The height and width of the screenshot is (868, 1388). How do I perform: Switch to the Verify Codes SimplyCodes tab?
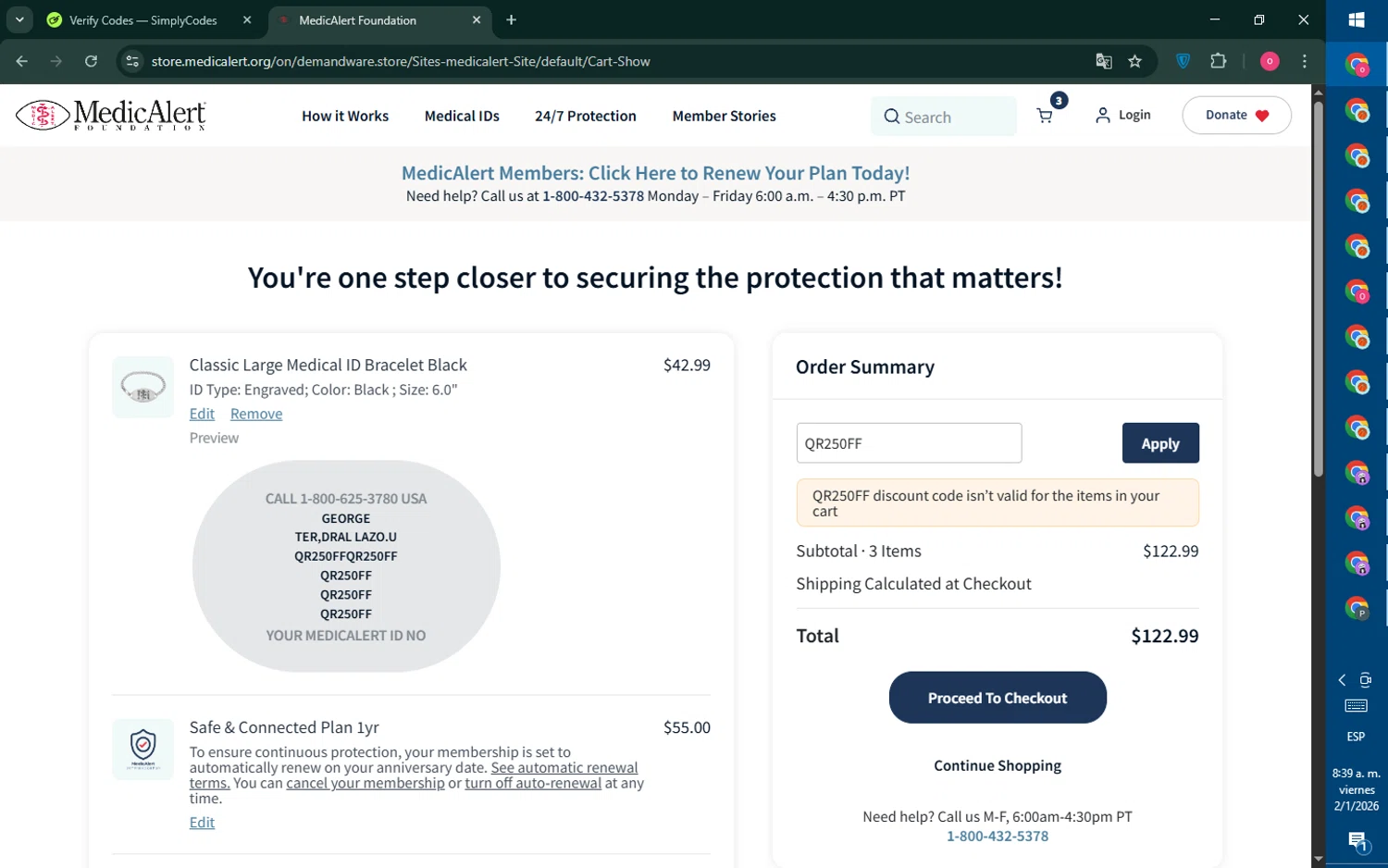[x=143, y=19]
